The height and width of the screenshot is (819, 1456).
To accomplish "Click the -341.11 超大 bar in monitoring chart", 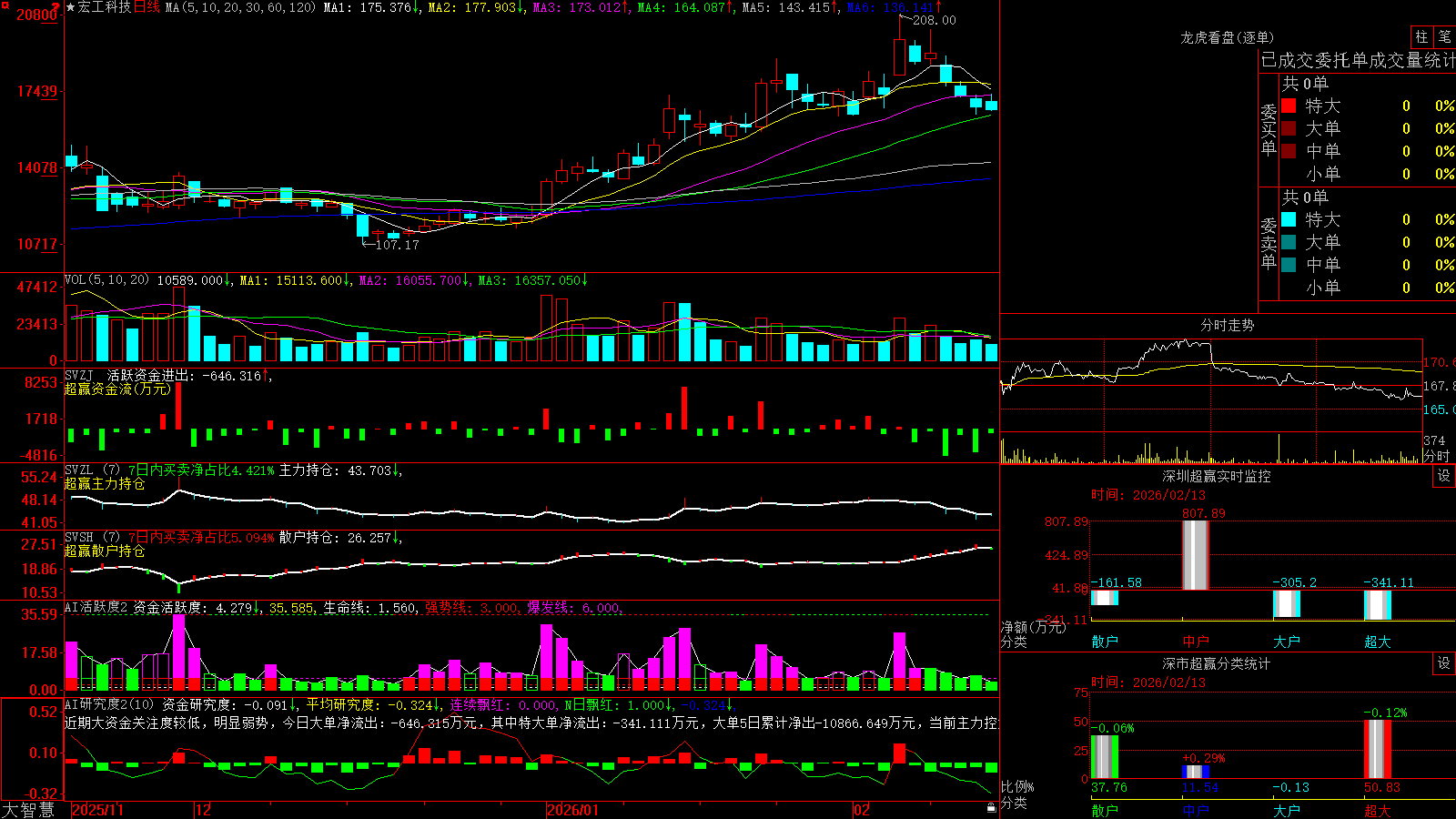I will pos(1378,605).
